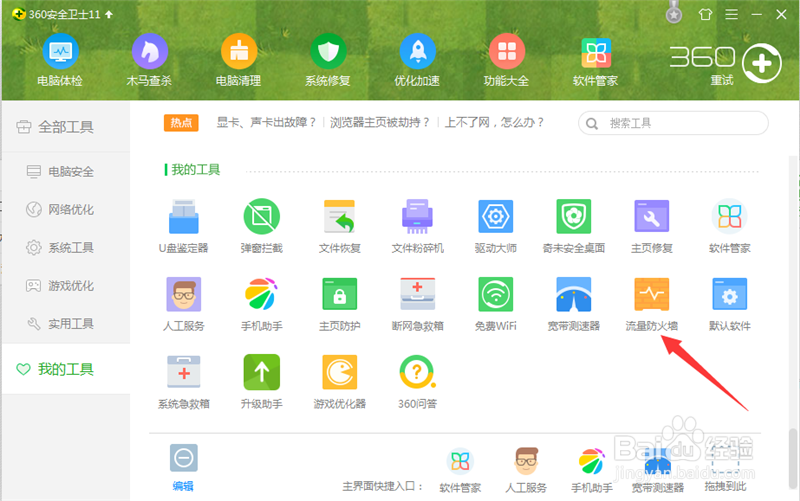Open 手机助手 shortcut in bottom bar

click(x=592, y=471)
